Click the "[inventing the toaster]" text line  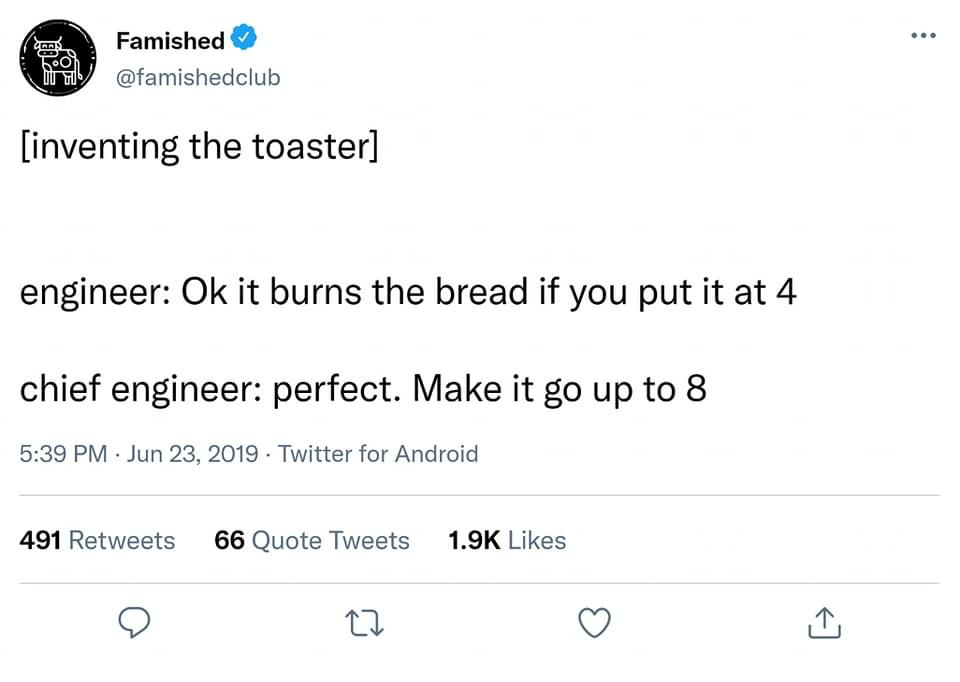click(x=200, y=148)
